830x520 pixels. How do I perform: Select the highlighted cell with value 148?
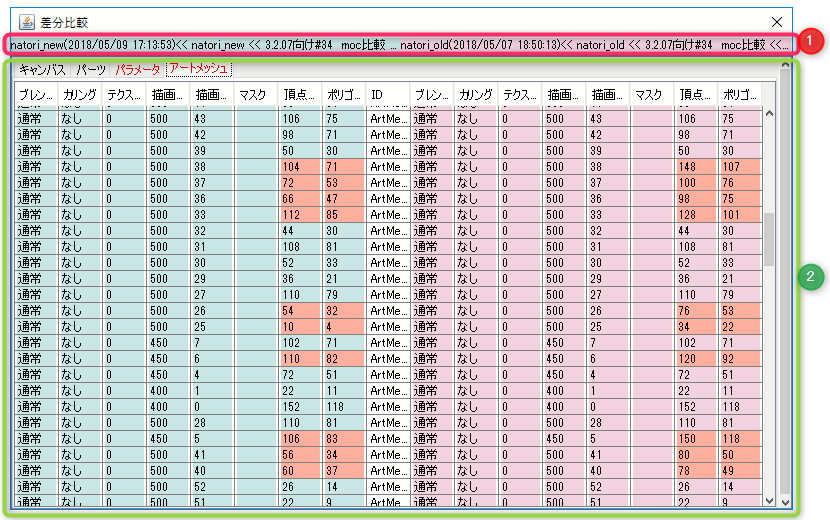(x=694, y=166)
